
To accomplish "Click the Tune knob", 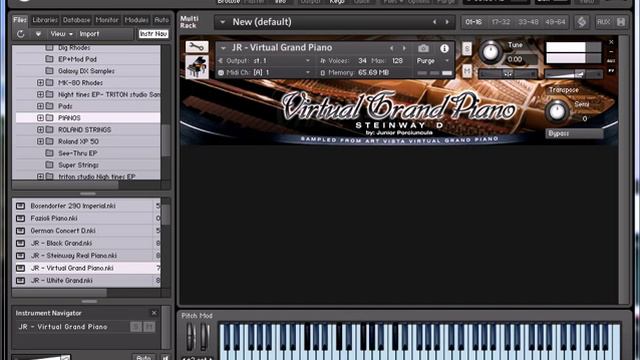I will point(490,52).
